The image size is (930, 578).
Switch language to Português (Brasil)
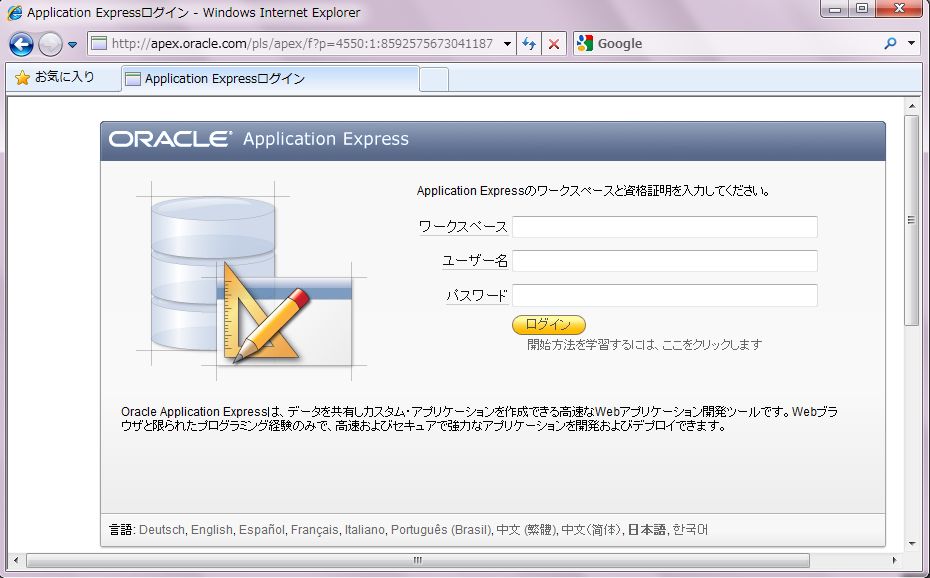441,529
